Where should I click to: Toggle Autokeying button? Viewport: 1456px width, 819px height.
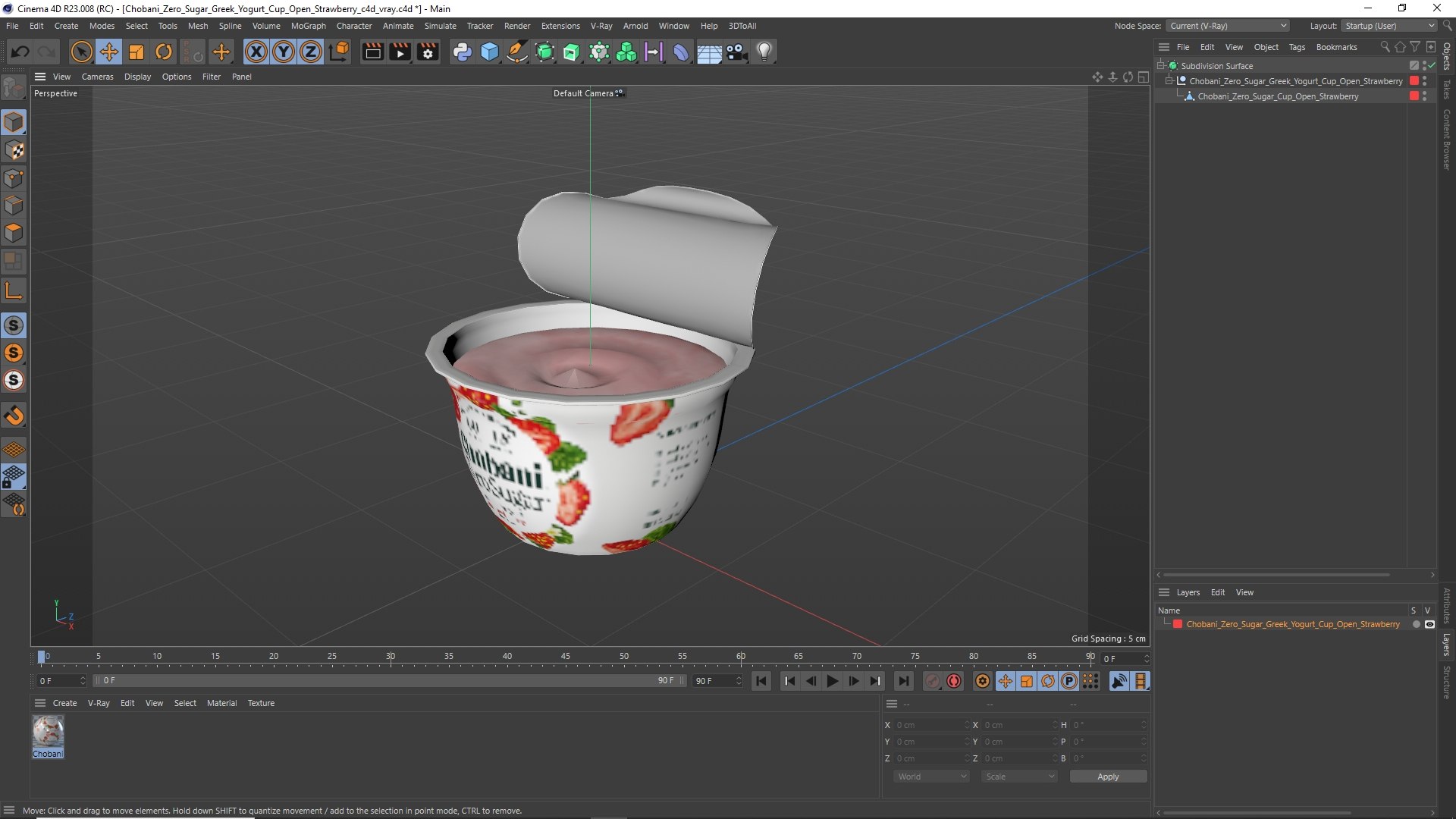pyautogui.click(x=954, y=681)
